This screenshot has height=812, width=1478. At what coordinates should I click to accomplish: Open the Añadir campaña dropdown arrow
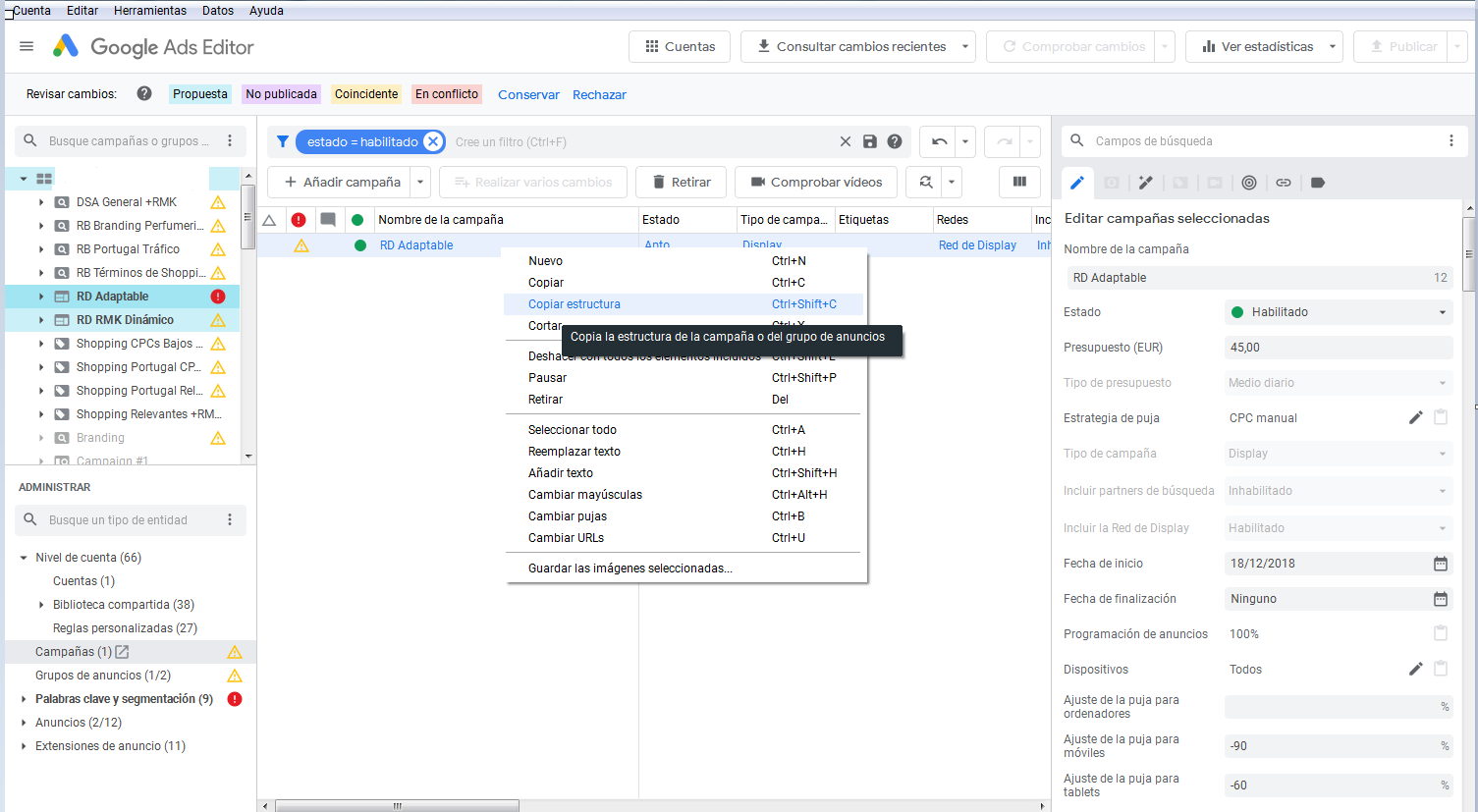click(x=420, y=182)
